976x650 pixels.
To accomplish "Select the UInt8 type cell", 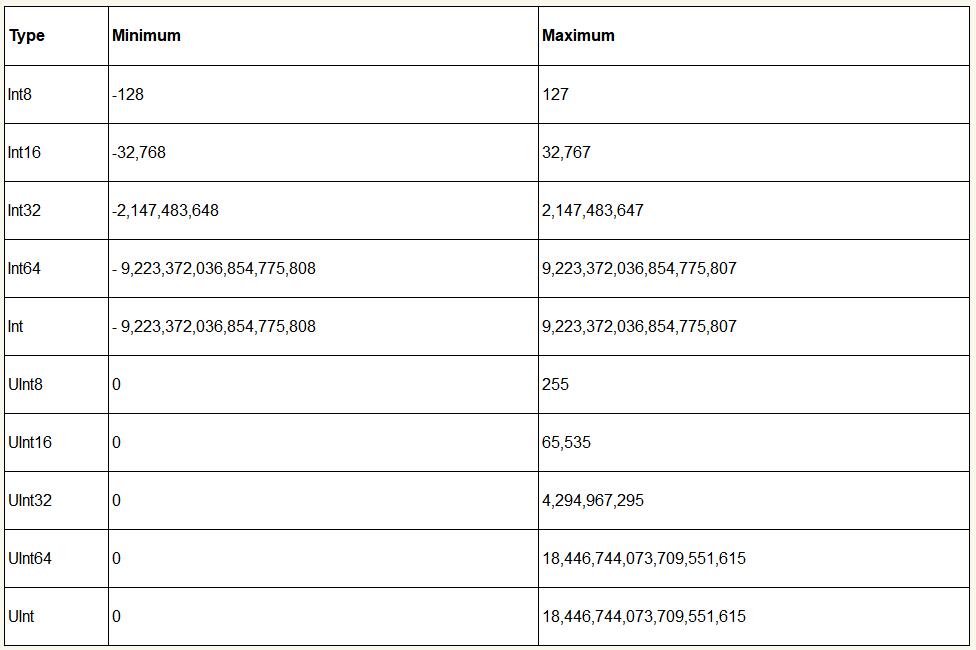I will pyautogui.click(x=25, y=384).
